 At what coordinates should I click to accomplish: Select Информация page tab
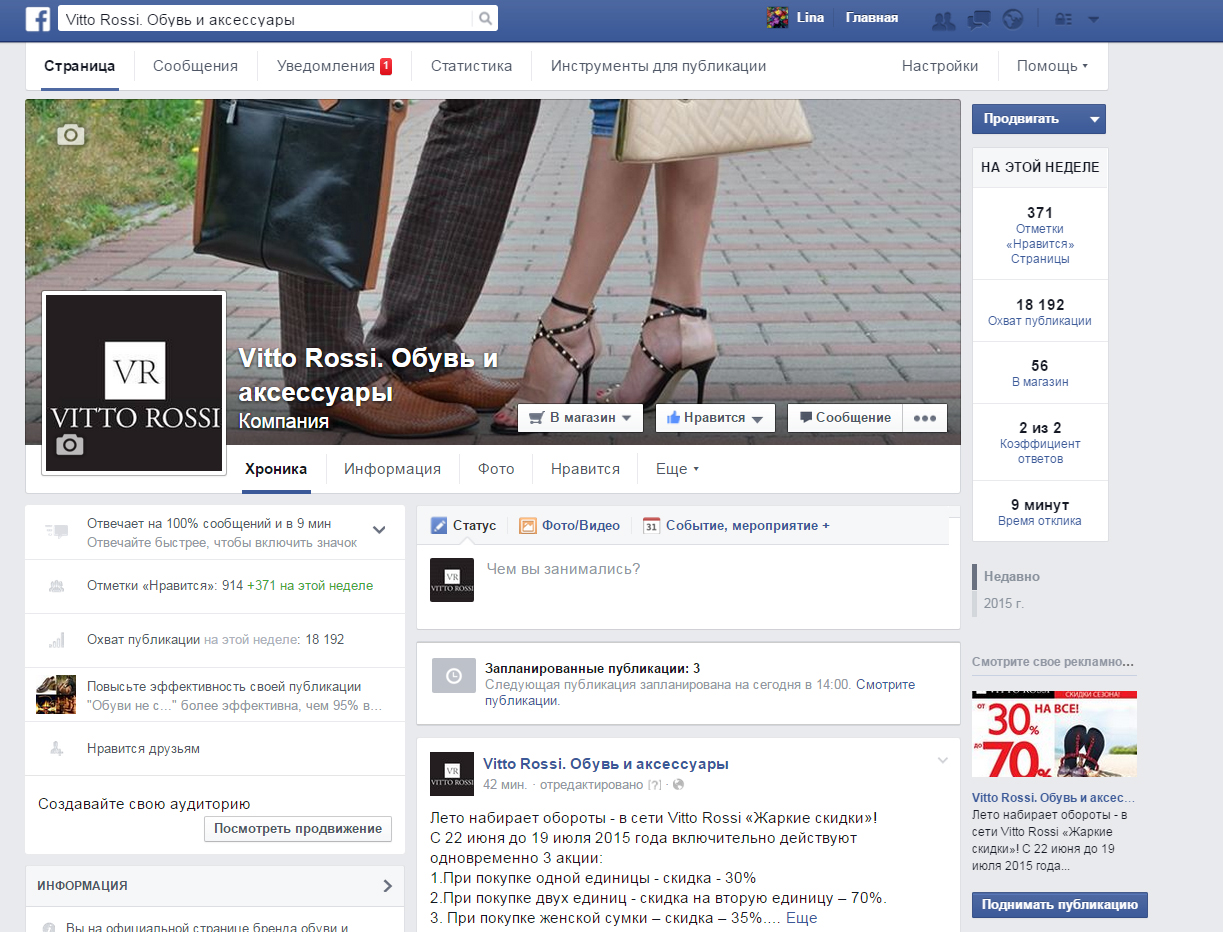point(392,469)
